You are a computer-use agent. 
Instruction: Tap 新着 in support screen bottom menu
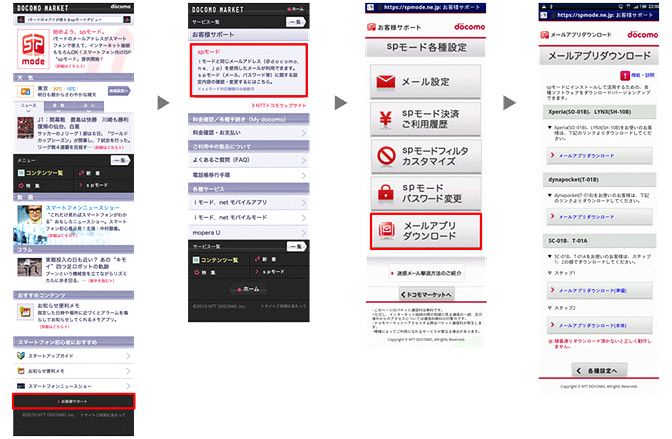265,259
